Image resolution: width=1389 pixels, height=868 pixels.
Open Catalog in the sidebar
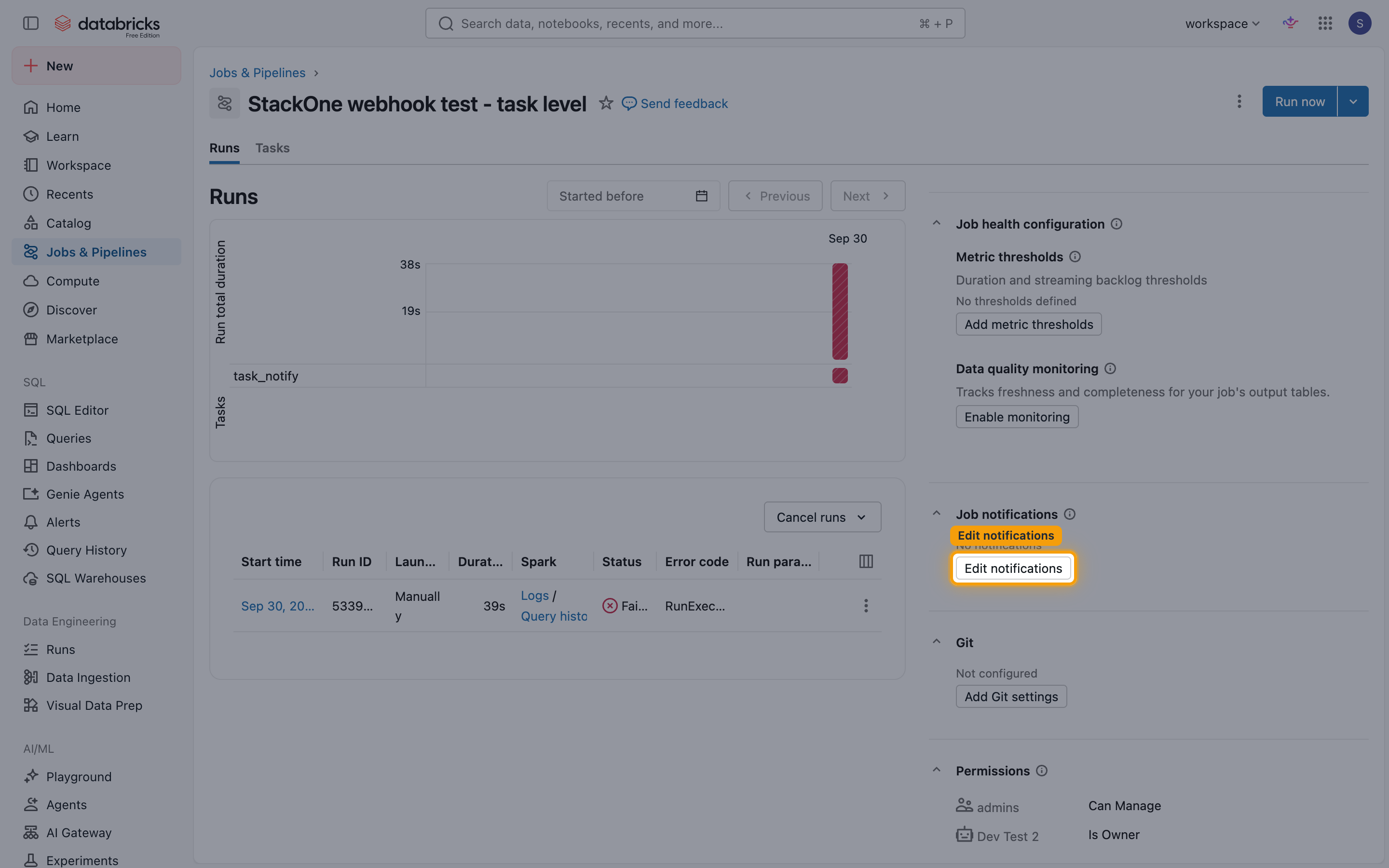click(x=96, y=223)
